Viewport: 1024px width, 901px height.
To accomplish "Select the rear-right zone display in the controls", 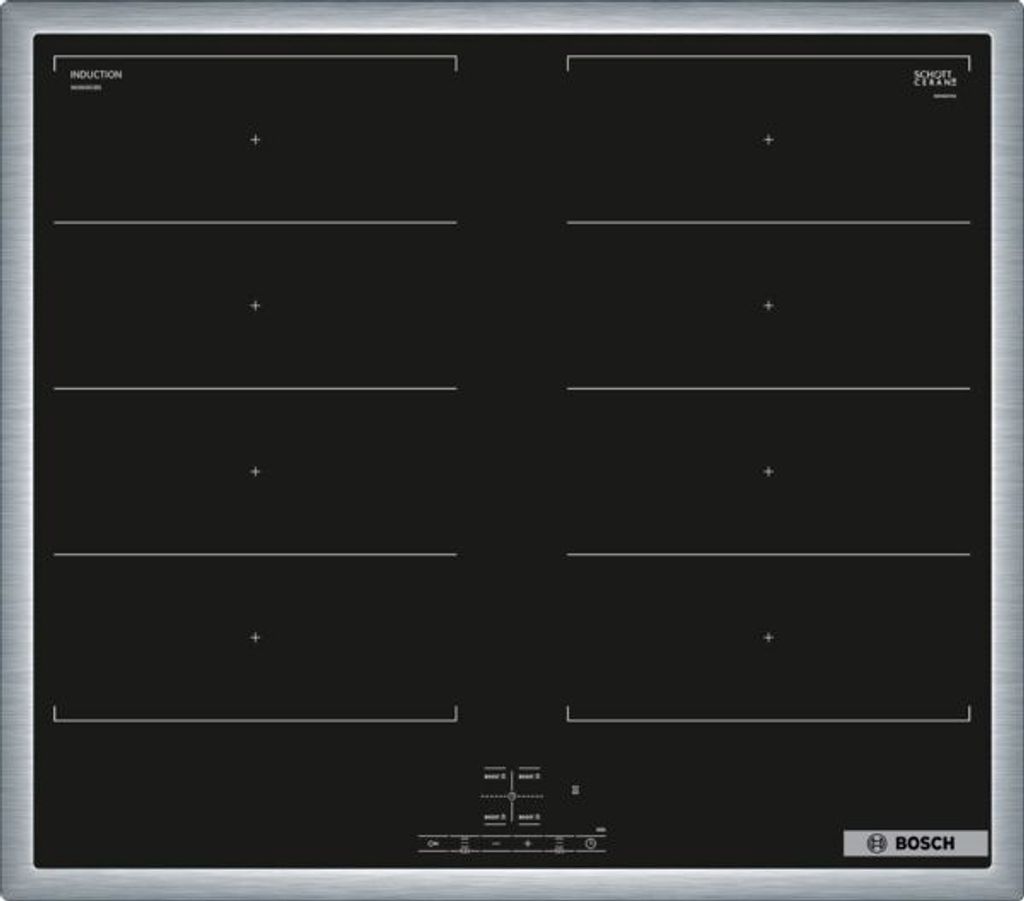I will click(x=529, y=775).
